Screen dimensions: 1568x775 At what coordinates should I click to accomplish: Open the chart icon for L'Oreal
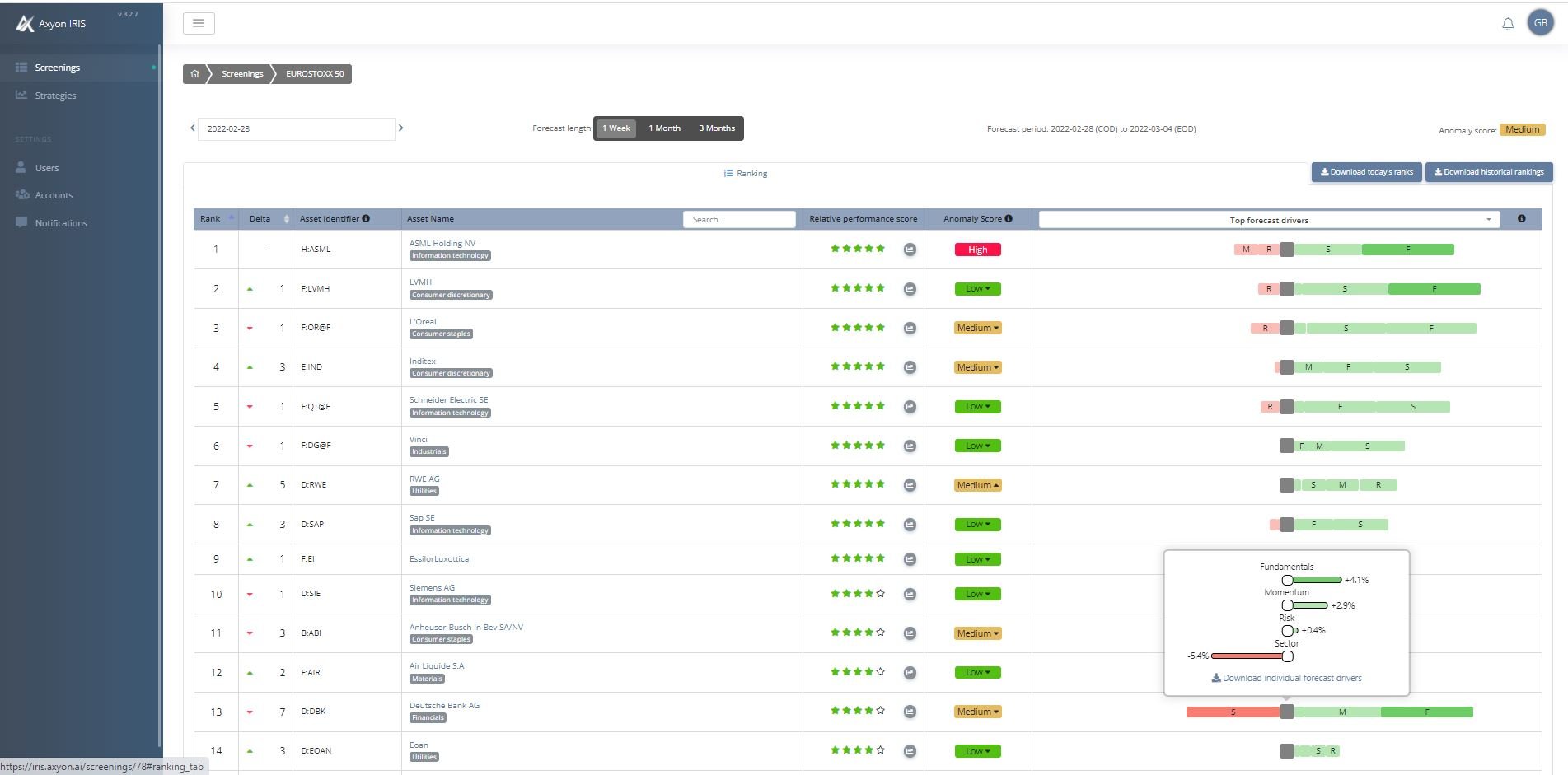coord(910,328)
